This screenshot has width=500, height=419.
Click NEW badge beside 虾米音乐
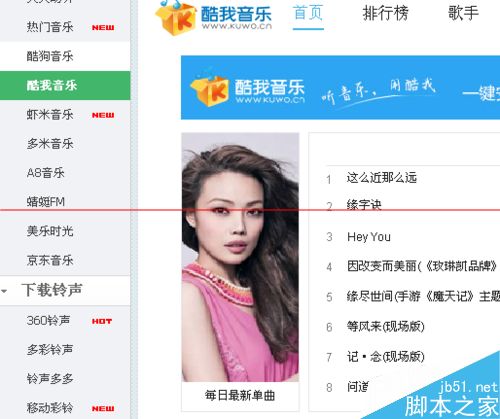point(103,115)
